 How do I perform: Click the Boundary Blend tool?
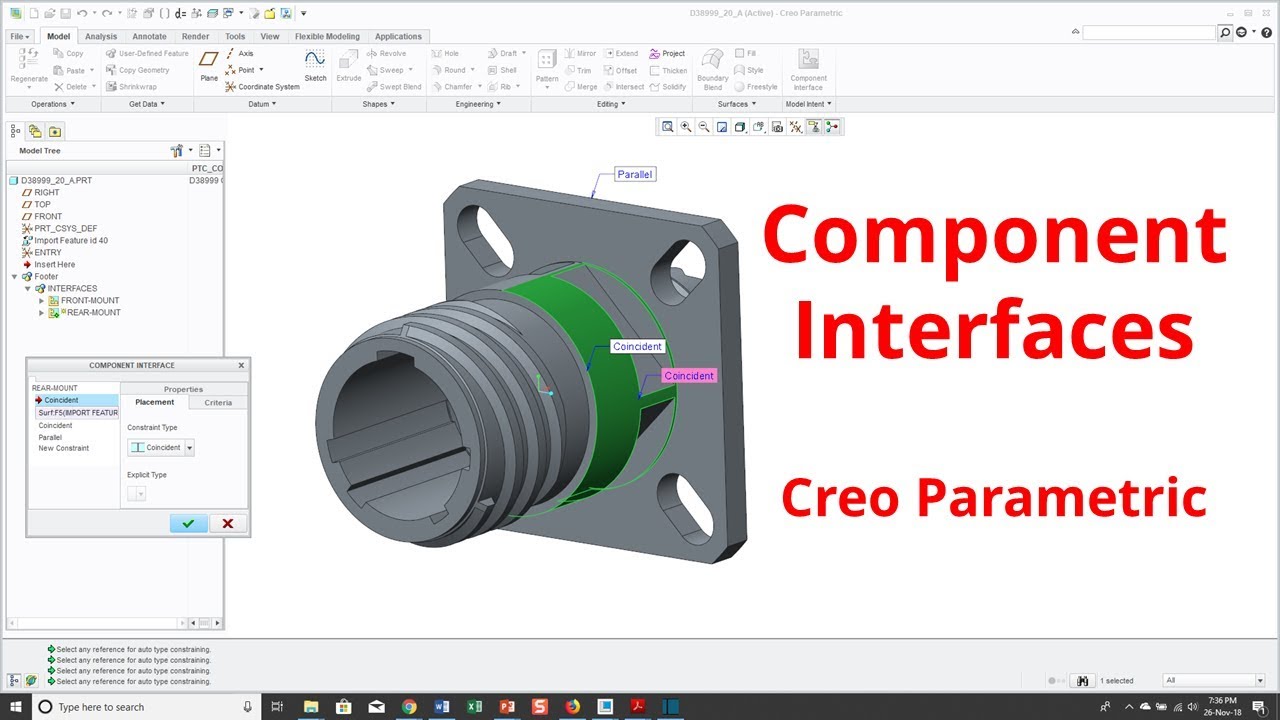point(713,68)
